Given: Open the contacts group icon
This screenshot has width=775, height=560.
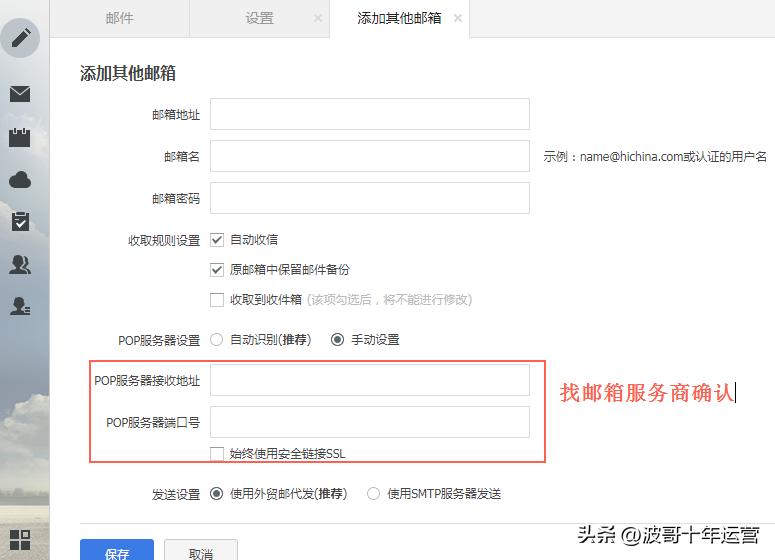Looking at the screenshot, I should point(20,264).
